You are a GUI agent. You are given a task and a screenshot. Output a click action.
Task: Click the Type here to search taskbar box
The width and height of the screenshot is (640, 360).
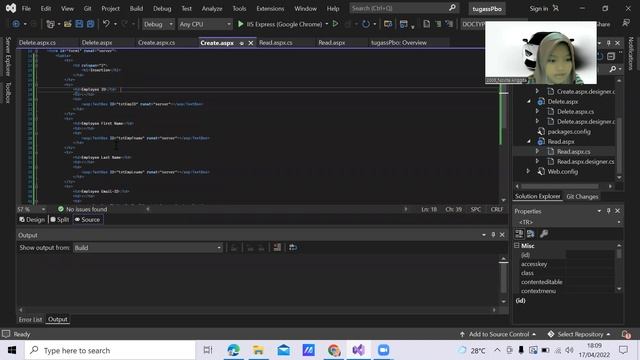[110, 350]
